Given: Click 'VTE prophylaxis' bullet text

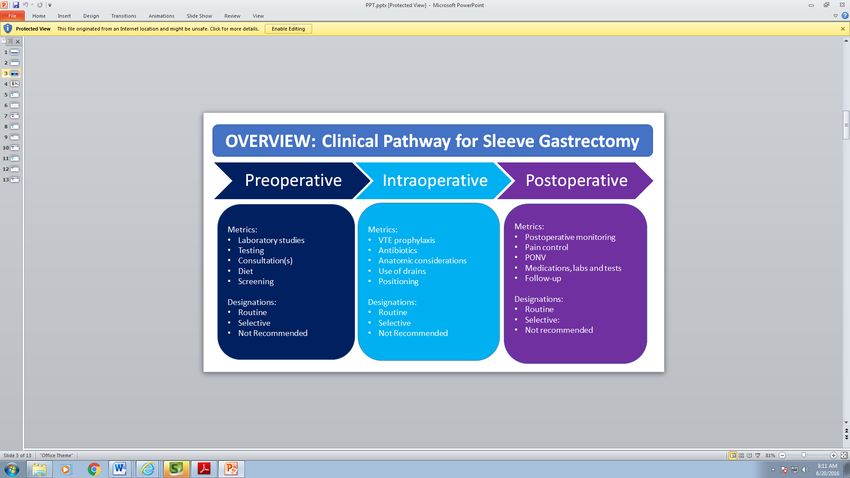Looking at the screenshot, I should click(407, 240).
